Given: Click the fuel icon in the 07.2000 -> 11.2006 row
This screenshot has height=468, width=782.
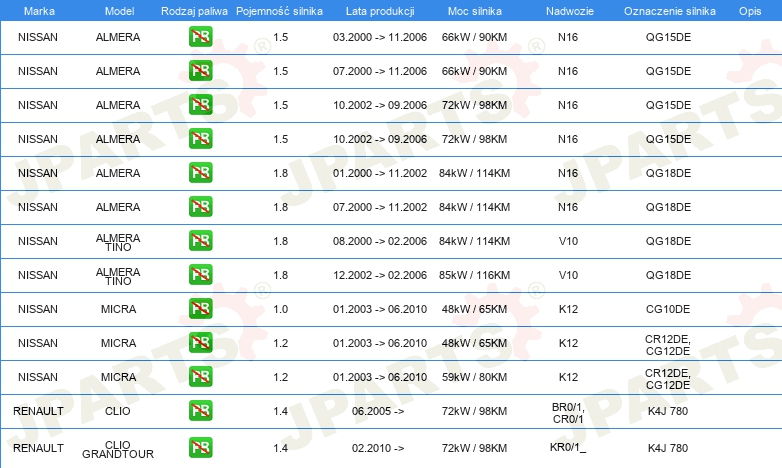Looking at the screenshot, I should tap(200, 71).
